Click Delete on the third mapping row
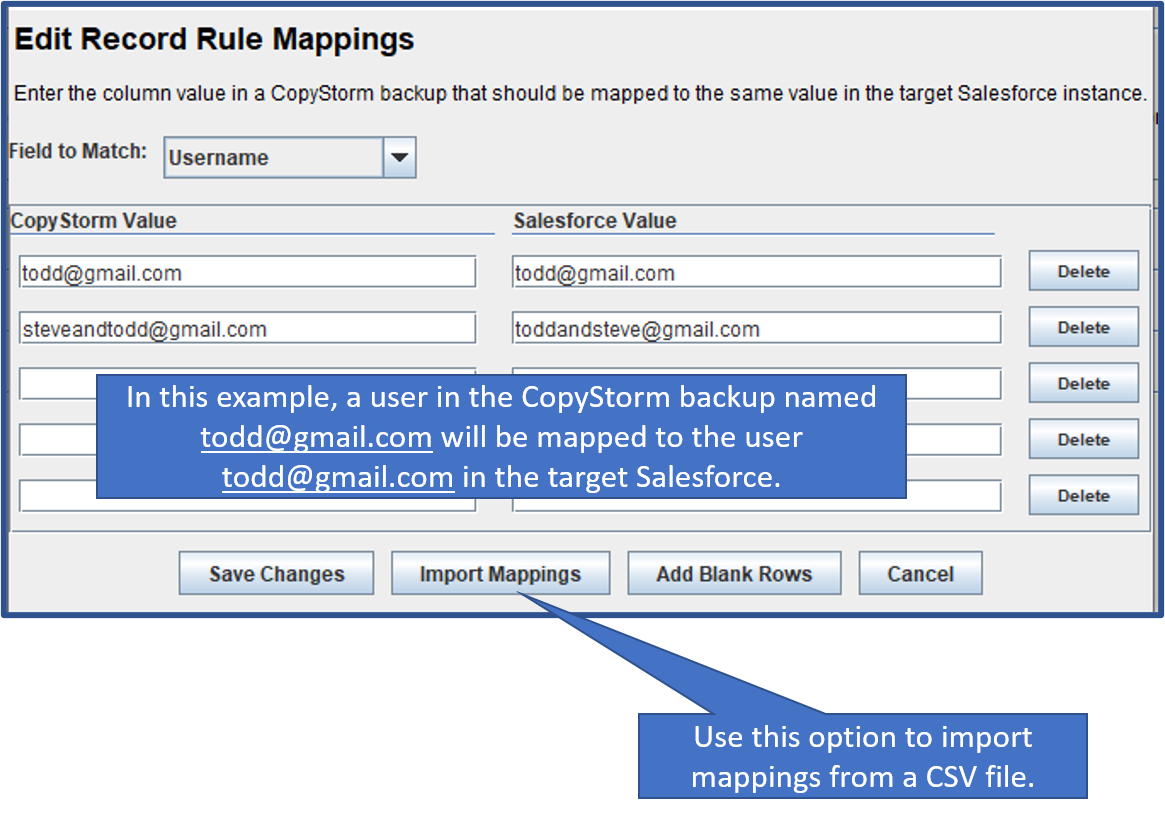The height and width of the screenshot is (817, 1165). (1083, 383)
